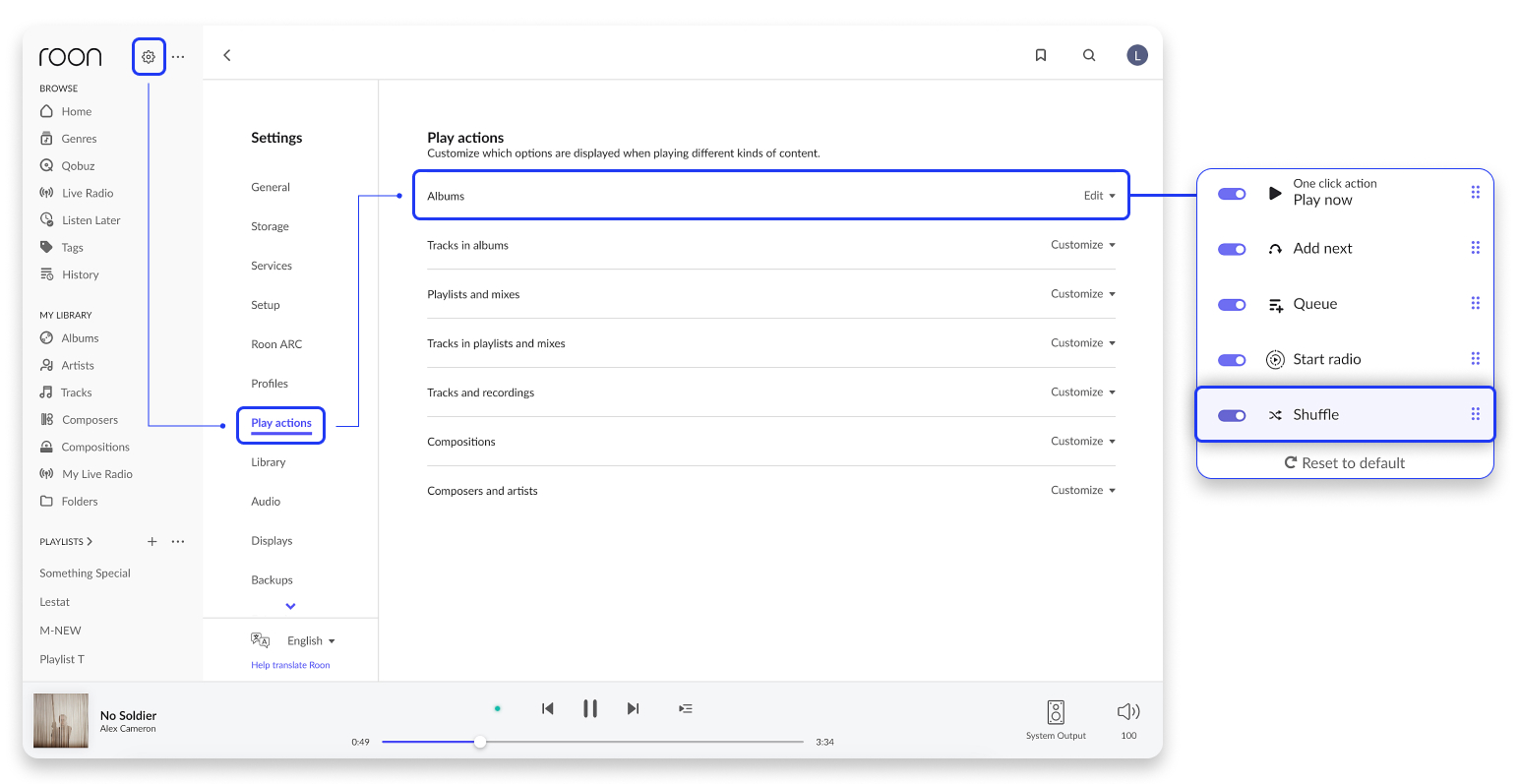The width and height of the screenshot is (1519, 784).
Task: Toggle the Shuffle action switch
Action: pyautogui.click(x=1232, y=415)
